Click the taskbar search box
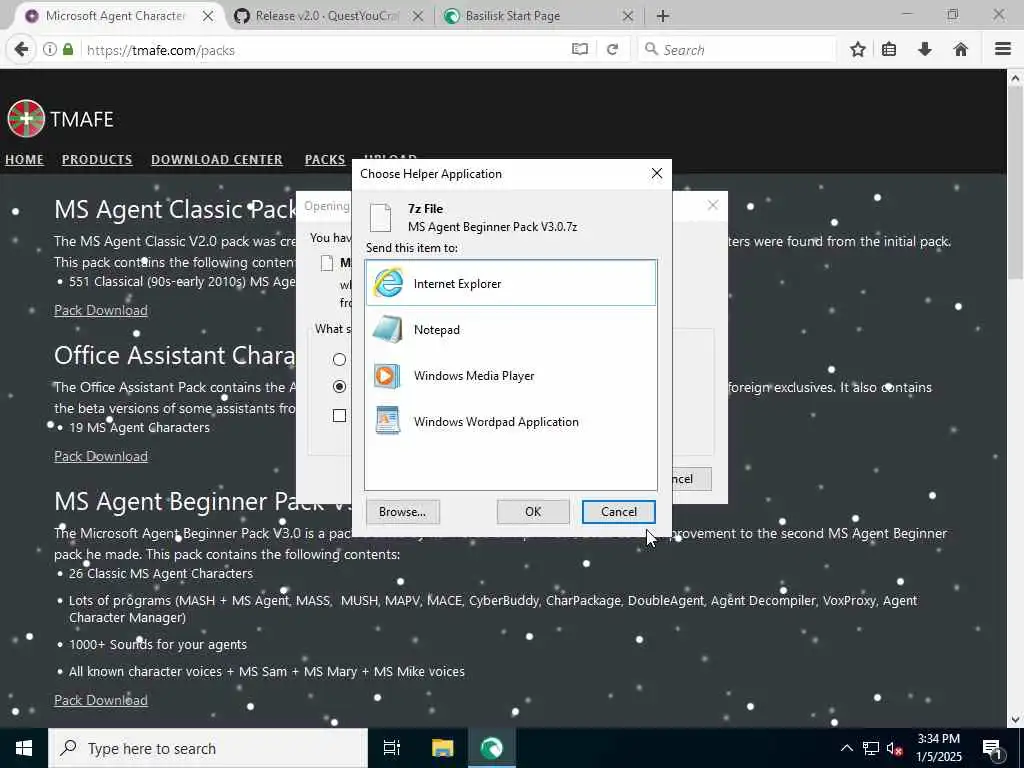The image size is (1024, 768). (208, 748)
